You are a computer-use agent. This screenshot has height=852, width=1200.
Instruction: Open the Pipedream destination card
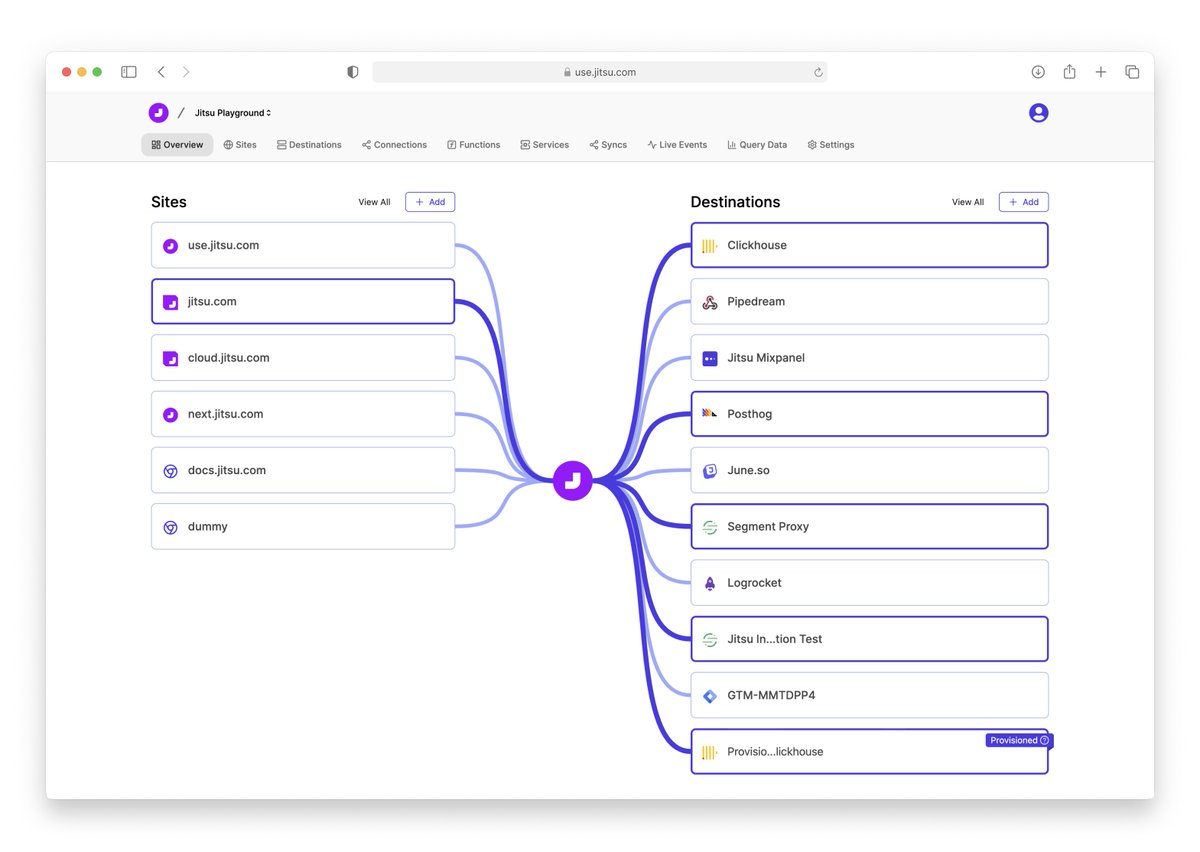[x=870, y=302]
